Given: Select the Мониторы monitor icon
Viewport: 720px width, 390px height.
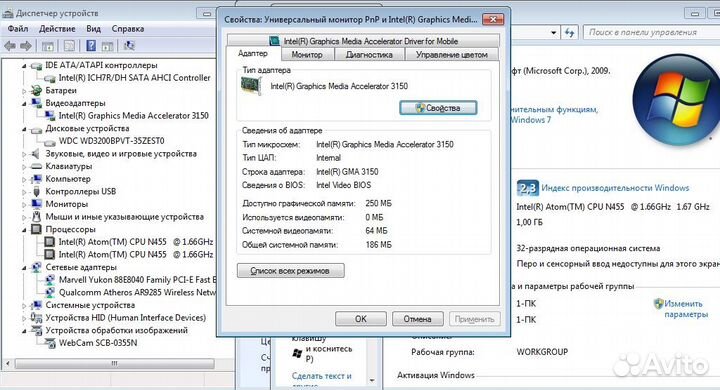Looking at the screenshot, I should [36, 204].
